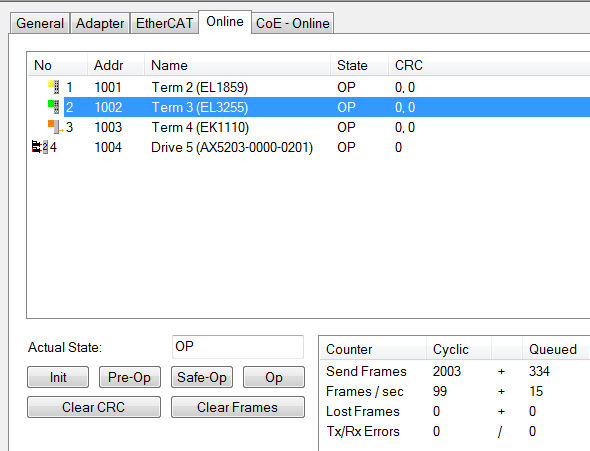The width and height of the screenshot is (590, 451).
Task: Click address 1001 in the Addr column
Action: pos(108,87)
